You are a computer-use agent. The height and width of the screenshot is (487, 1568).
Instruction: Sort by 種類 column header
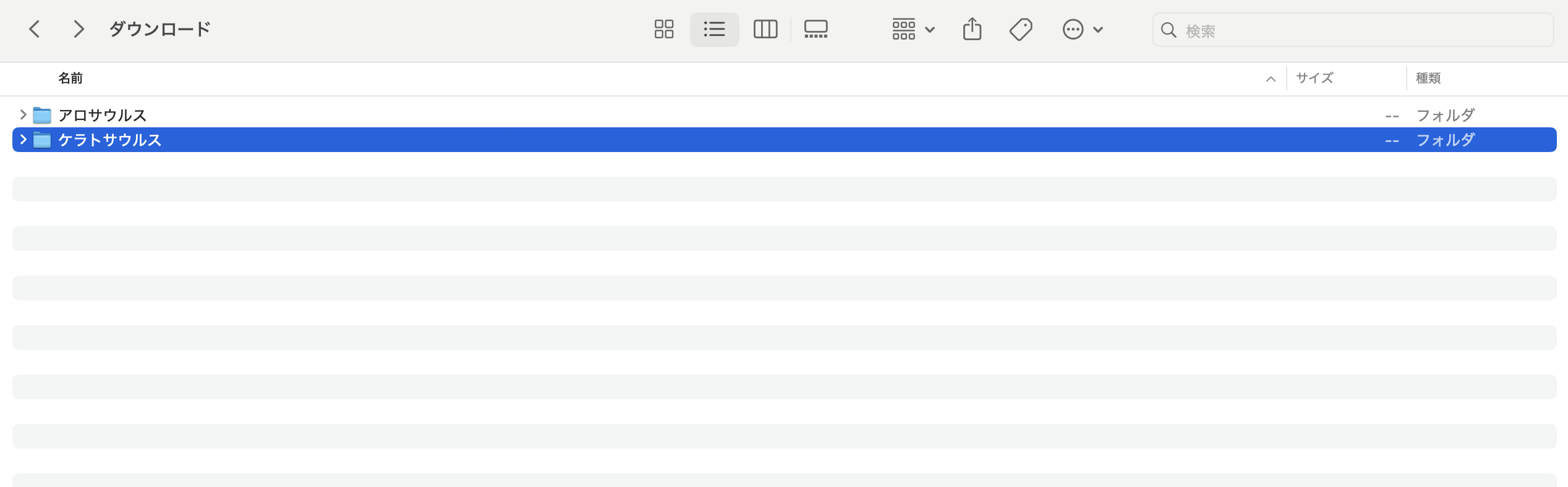point(1428,78)
